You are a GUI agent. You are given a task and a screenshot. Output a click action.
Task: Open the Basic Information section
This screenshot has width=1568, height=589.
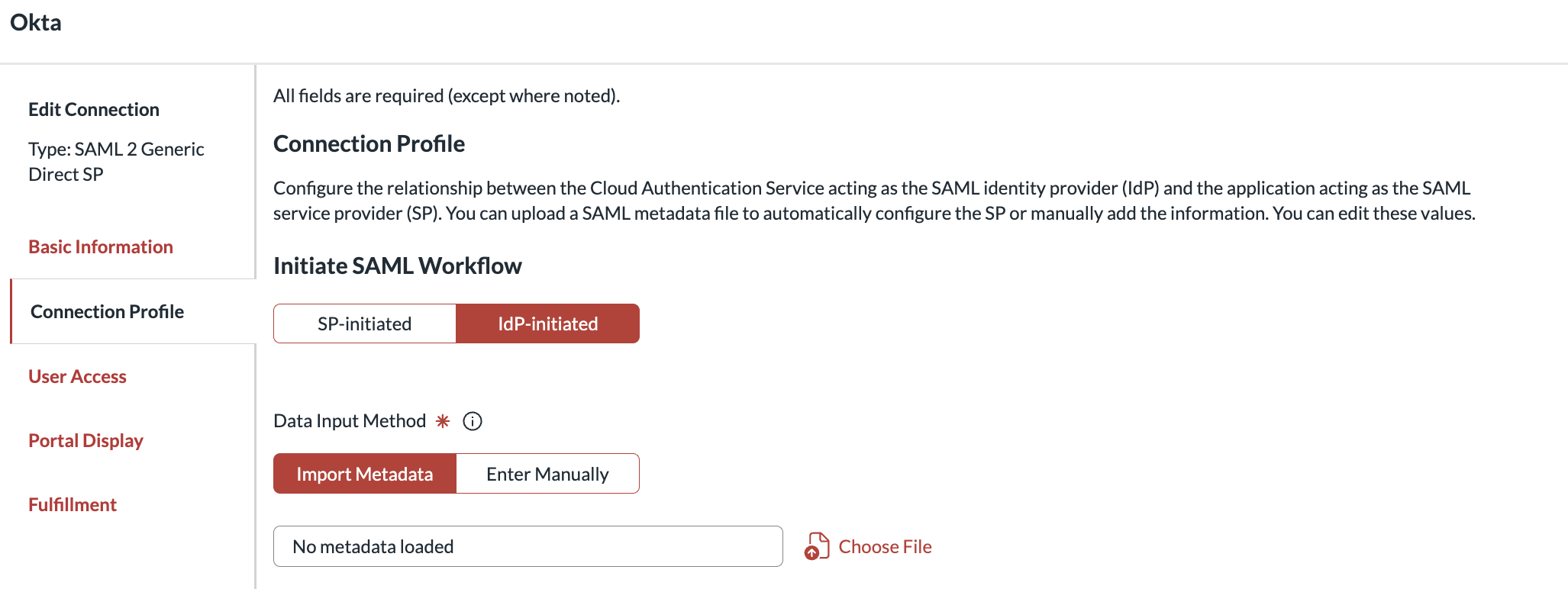[x=101, y=247]
